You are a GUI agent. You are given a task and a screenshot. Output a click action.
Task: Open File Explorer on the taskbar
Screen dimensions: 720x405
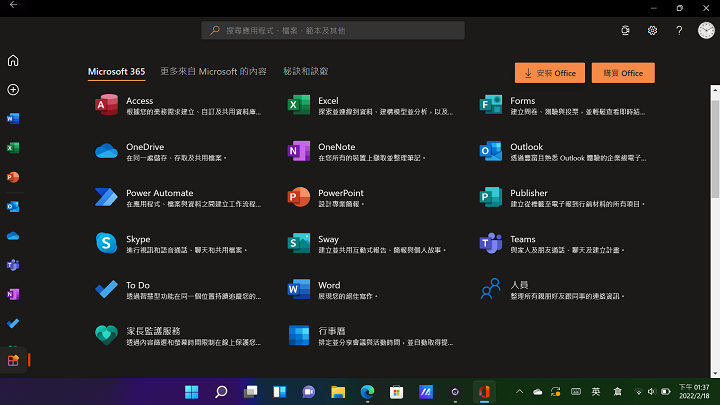point(338,392)
